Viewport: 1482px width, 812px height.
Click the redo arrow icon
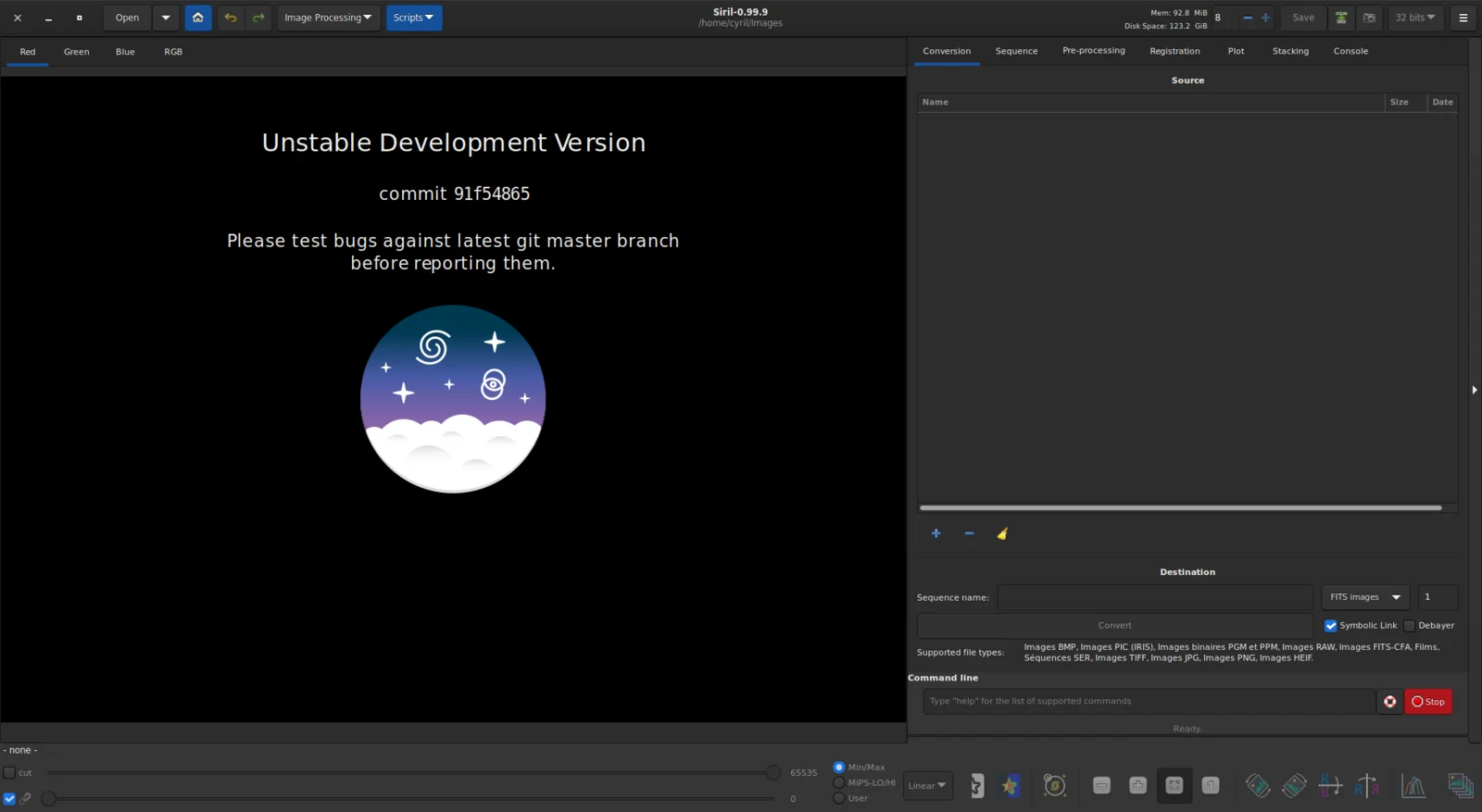pyautogui.click(x=258, y=18)
